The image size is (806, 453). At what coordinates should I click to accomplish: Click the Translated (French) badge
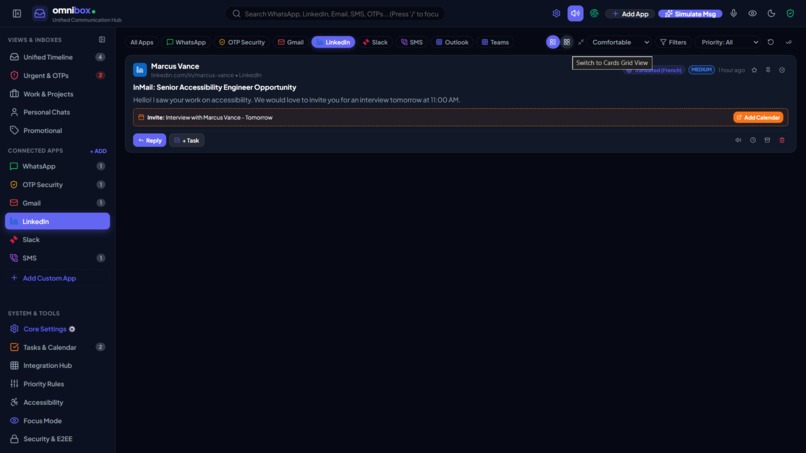point(654,70)
